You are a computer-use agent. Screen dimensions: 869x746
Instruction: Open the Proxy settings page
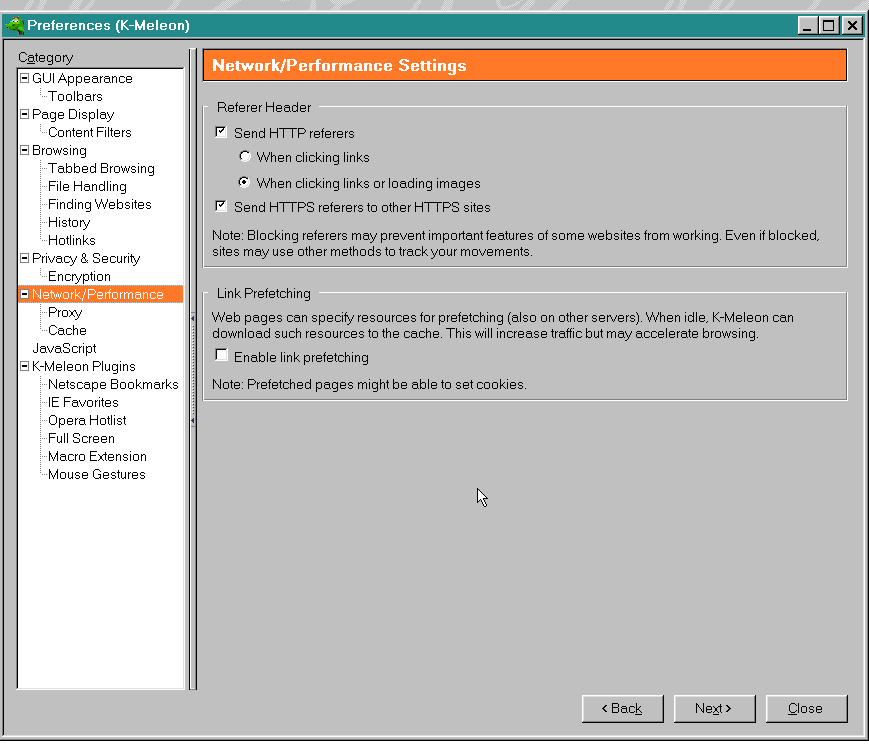tap(65, 312)
